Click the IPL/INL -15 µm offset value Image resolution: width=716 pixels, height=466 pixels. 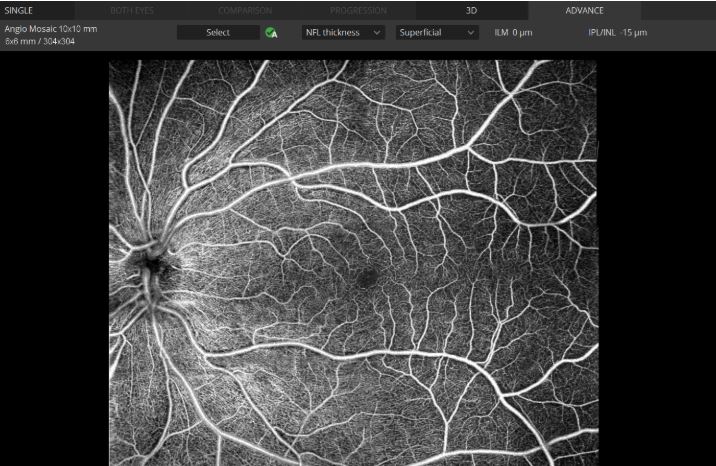tap(617, 33)
